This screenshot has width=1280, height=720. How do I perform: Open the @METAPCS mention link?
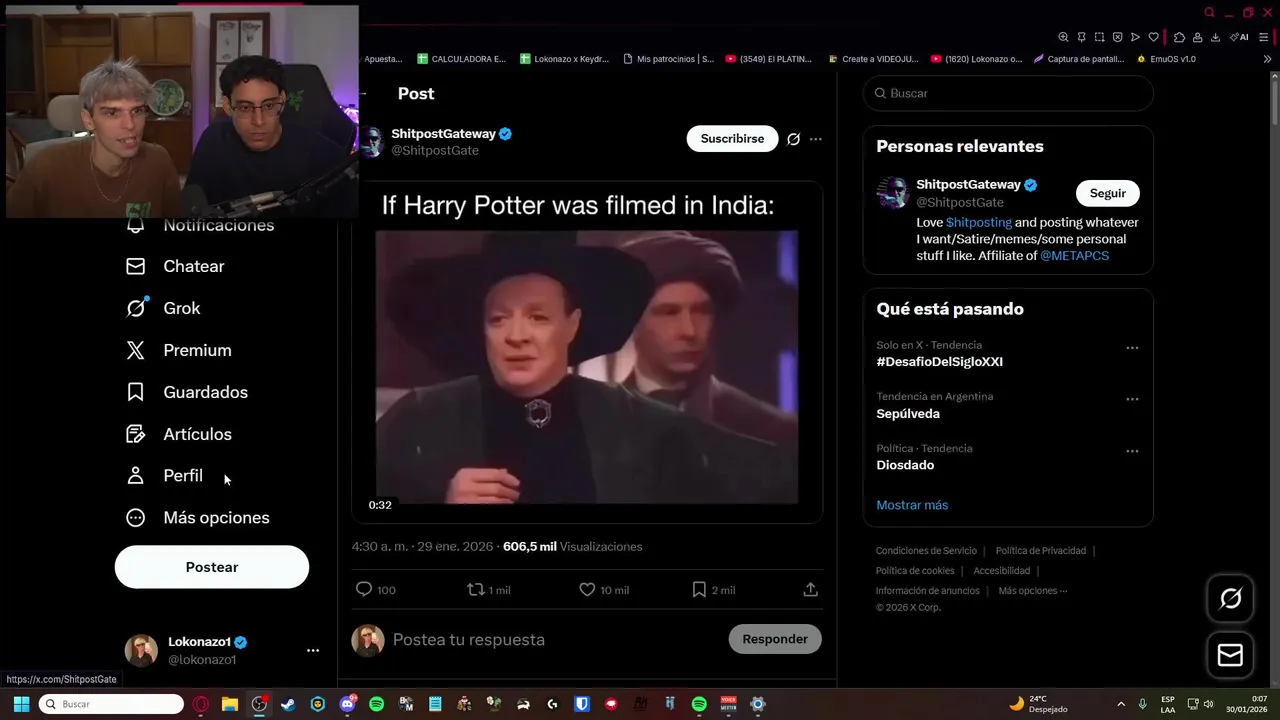(1074, 256)
